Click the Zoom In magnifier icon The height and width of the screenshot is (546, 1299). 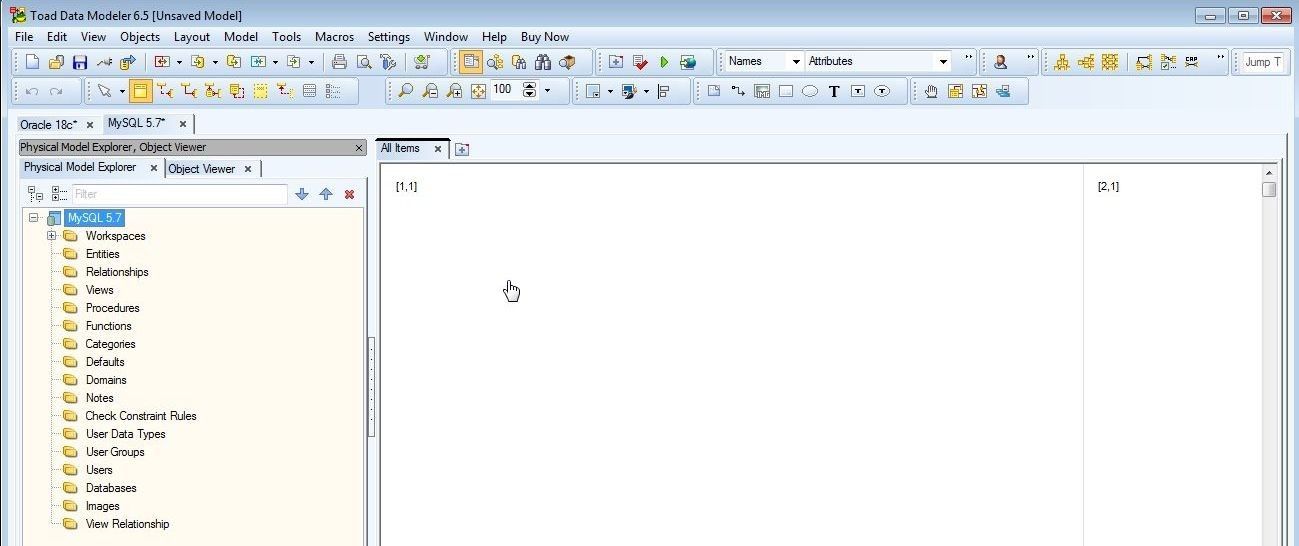(454, 91)
